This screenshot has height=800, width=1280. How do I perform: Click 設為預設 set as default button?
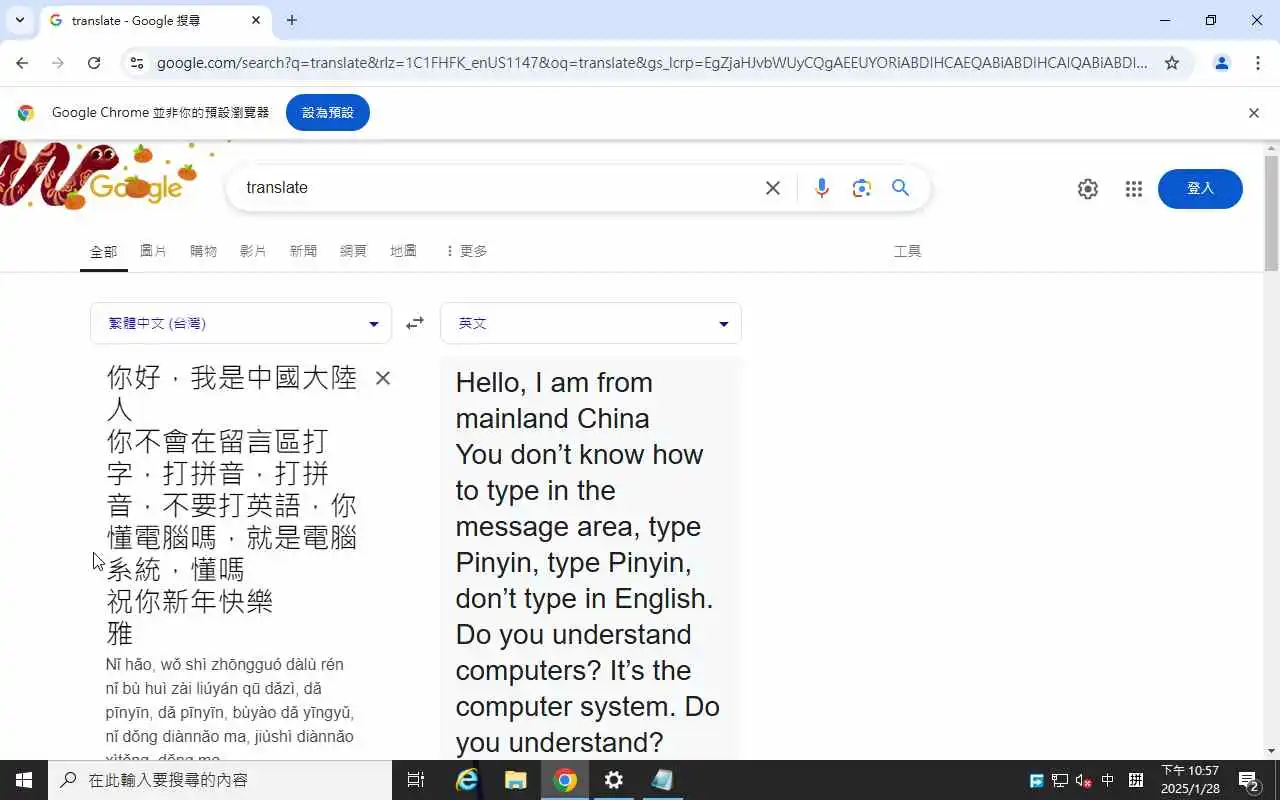[x=328, y=113]
